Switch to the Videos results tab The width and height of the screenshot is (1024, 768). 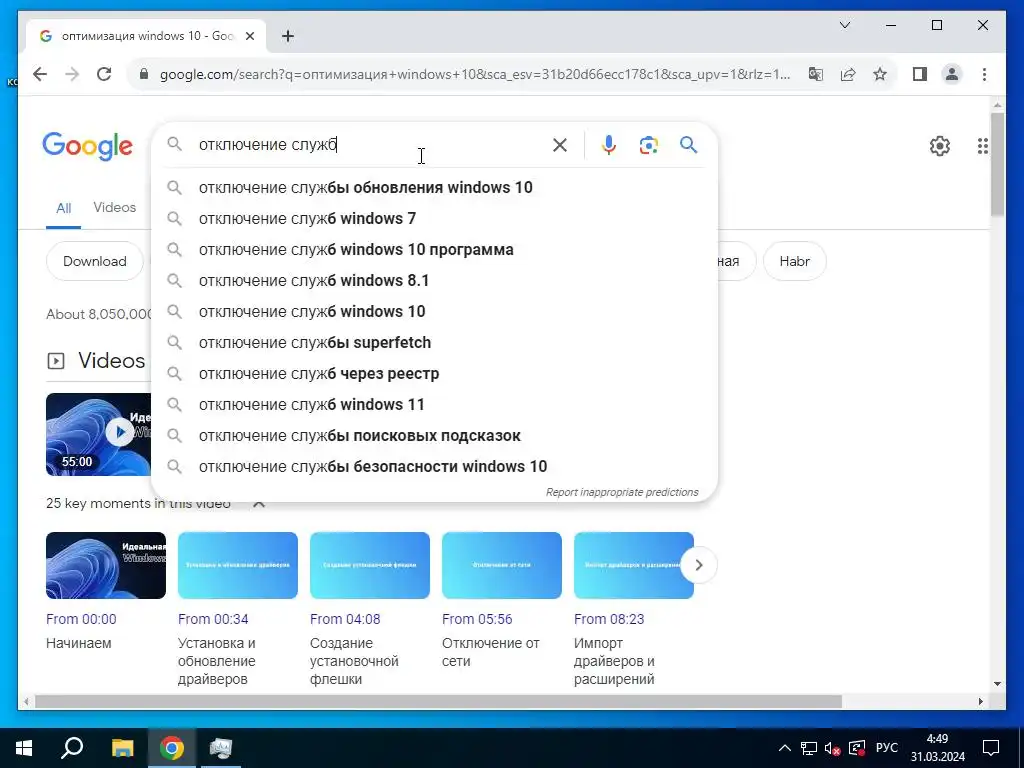114,208
